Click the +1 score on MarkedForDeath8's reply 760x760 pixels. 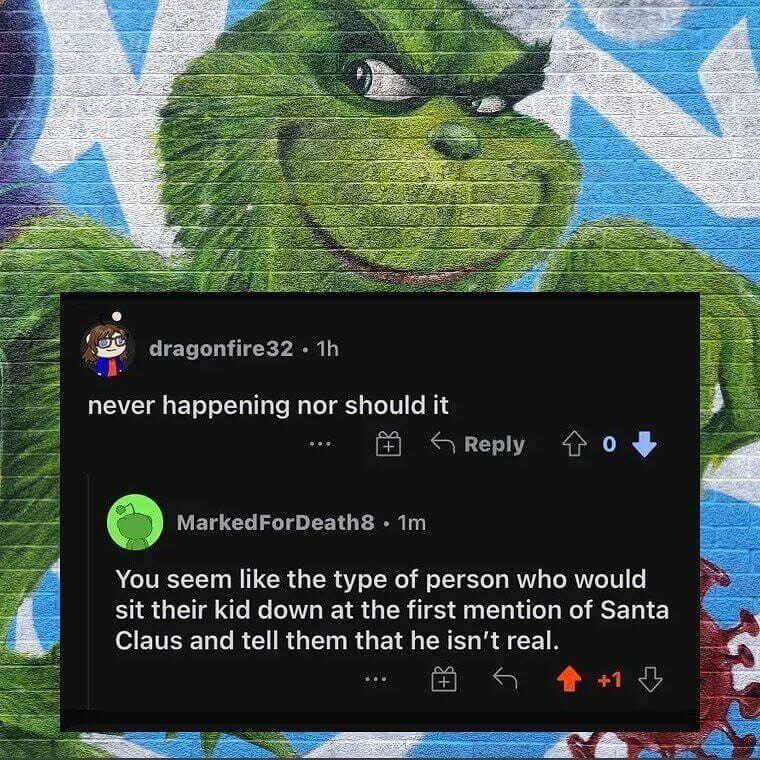pos(609,680)
